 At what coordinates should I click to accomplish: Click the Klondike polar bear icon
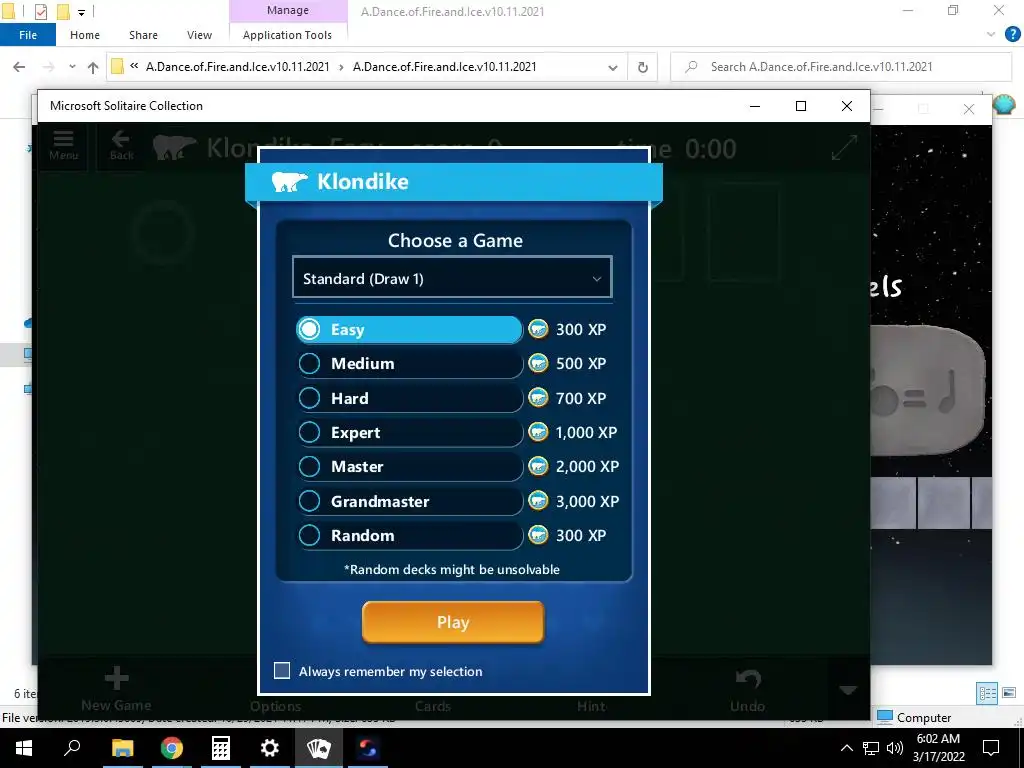coord(289,182)
